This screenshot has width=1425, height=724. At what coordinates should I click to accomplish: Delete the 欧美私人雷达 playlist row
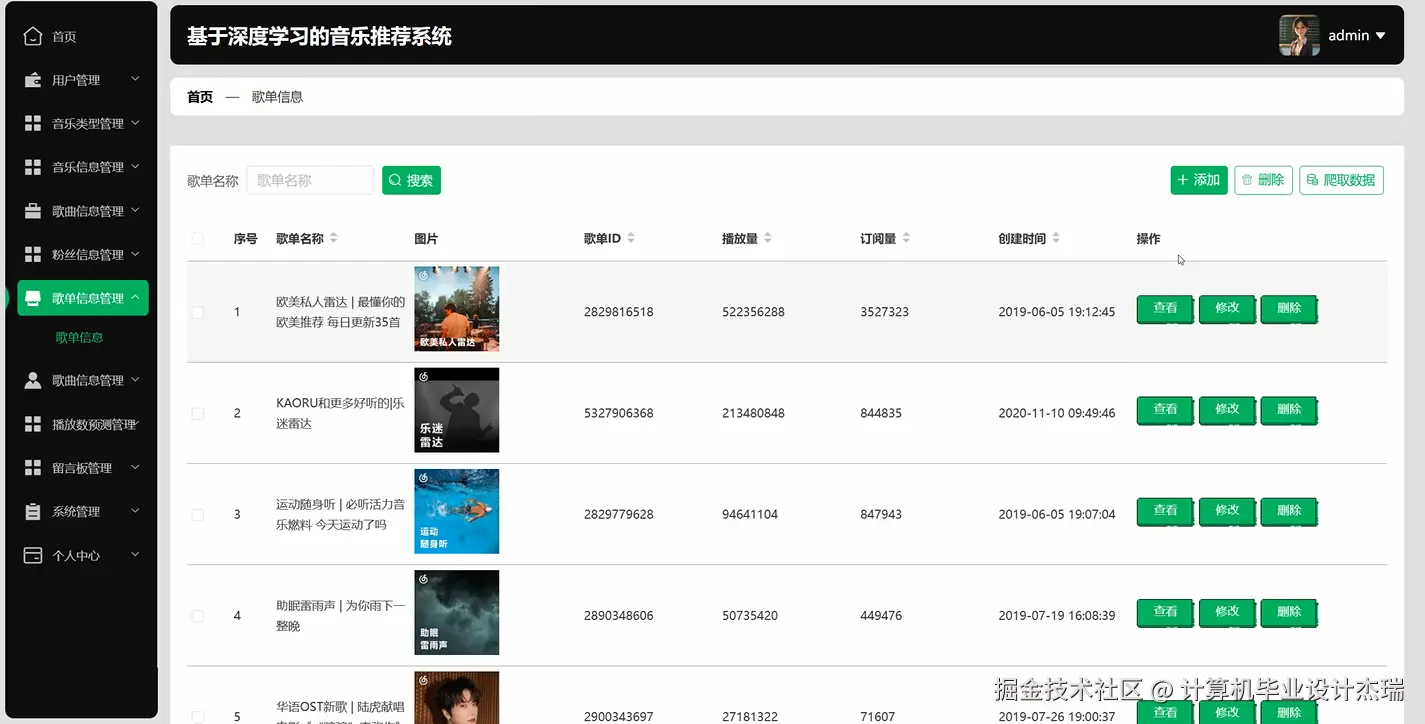(x=1289, y=309)
